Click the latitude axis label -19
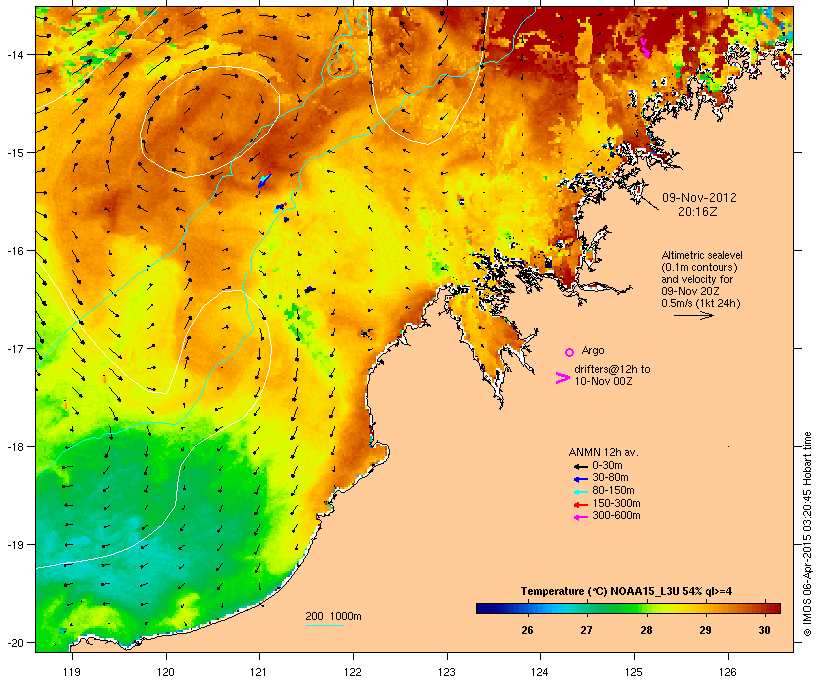 [15, 545]
